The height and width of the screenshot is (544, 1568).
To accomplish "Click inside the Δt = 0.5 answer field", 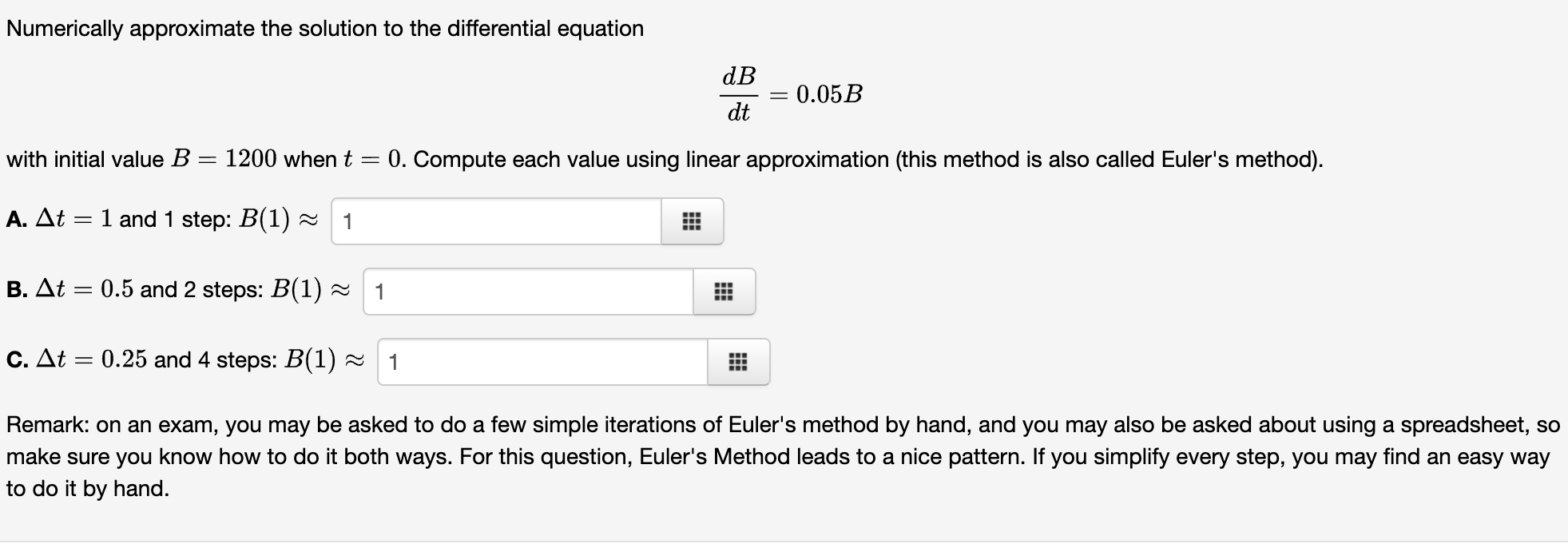I will [527, 292].
